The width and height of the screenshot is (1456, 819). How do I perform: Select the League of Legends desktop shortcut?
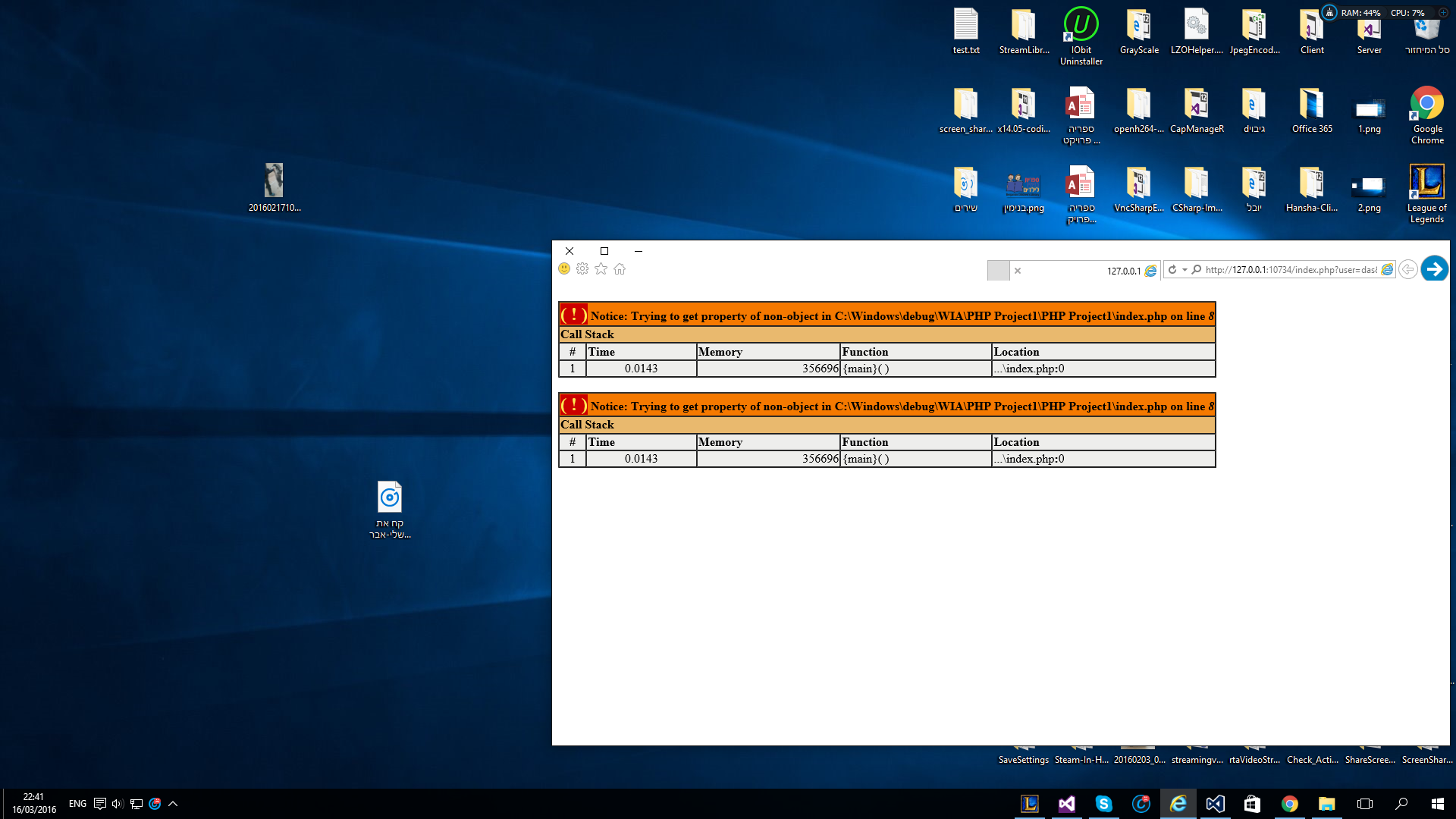pos(1426,194)
